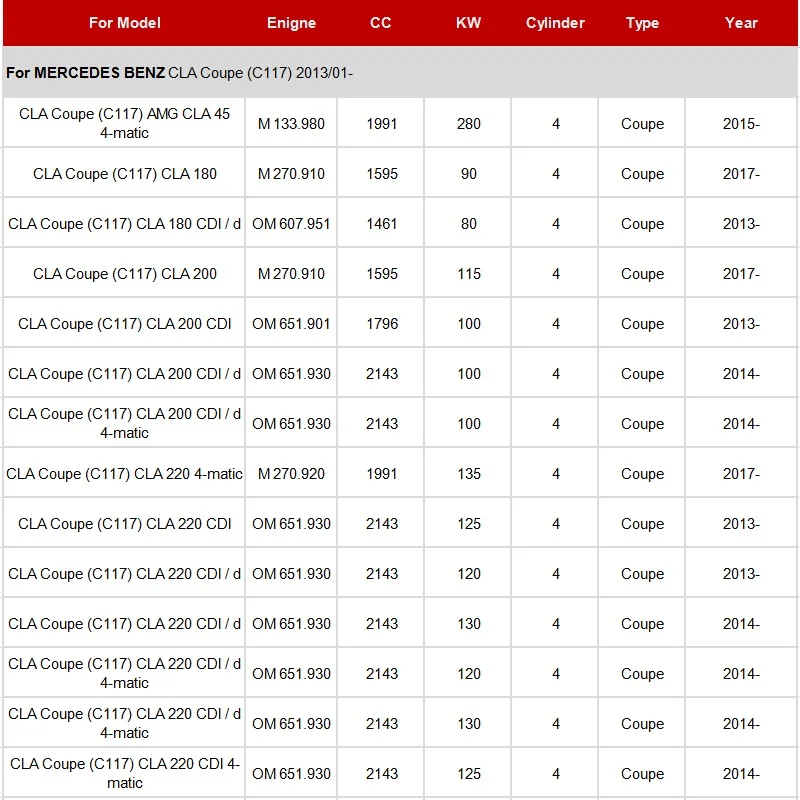Click the KW value '80'
The height and width of the screenshot is (800, 800).
pos(468,224)
